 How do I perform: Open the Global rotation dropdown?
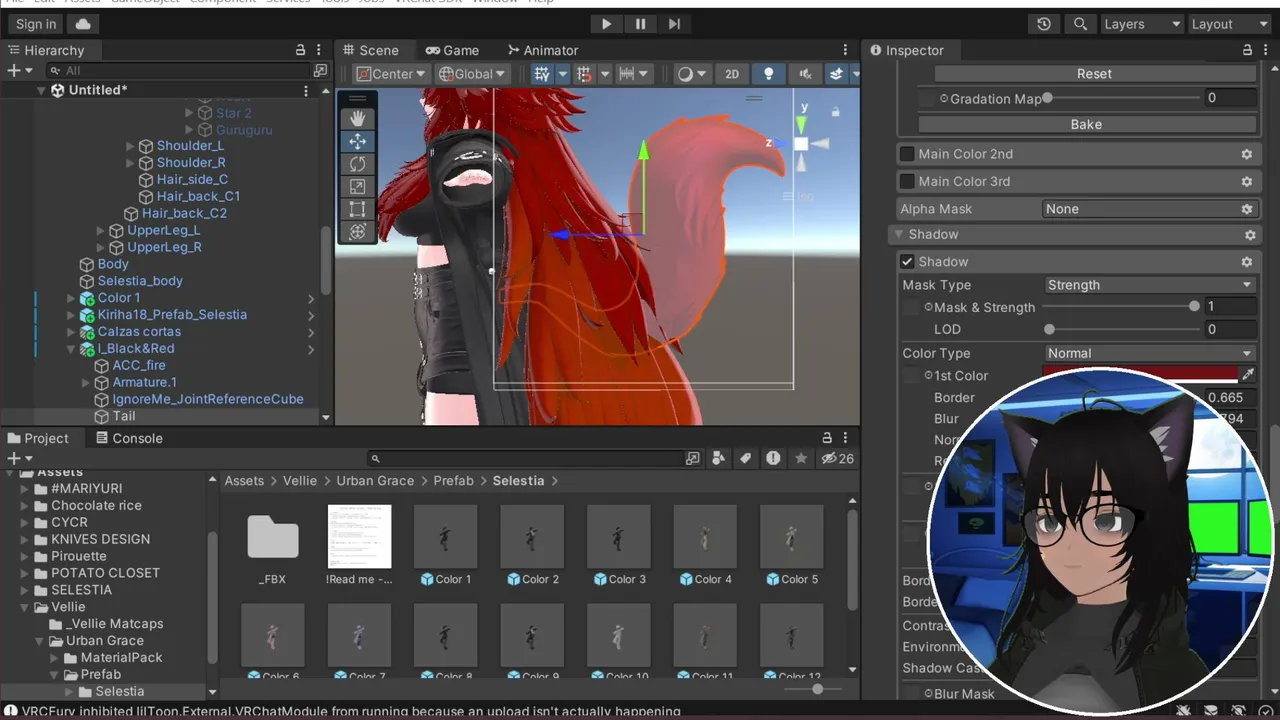tap(472, 74)
